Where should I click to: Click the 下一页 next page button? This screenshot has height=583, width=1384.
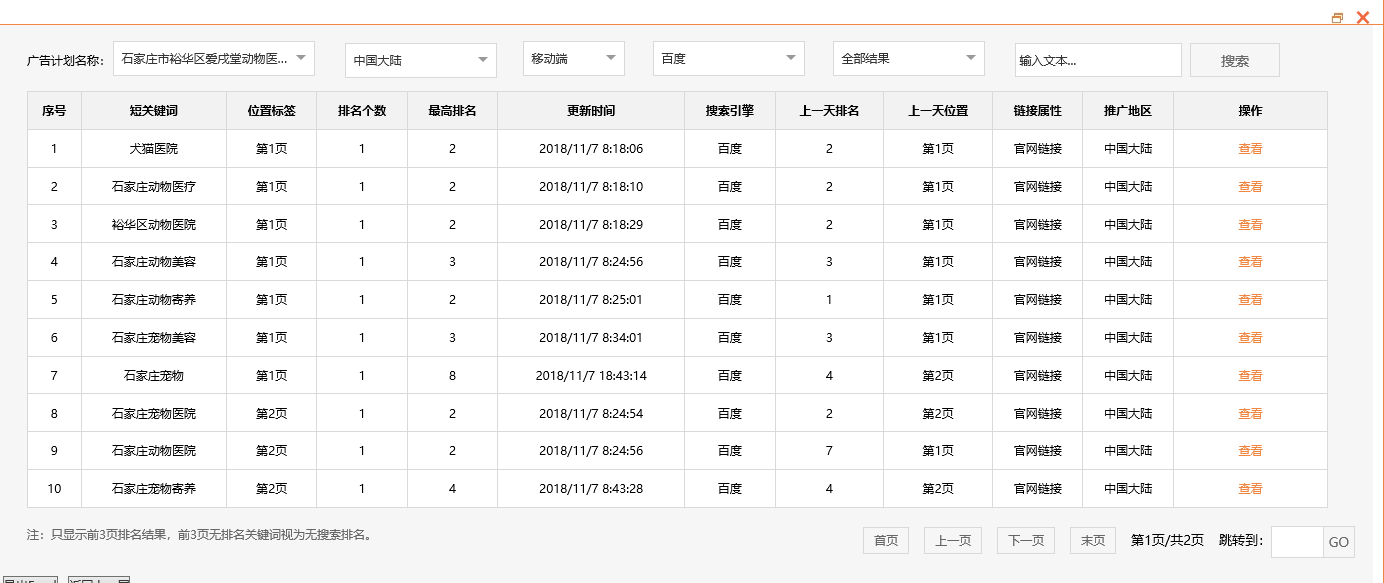click(x=1024, y=539)
